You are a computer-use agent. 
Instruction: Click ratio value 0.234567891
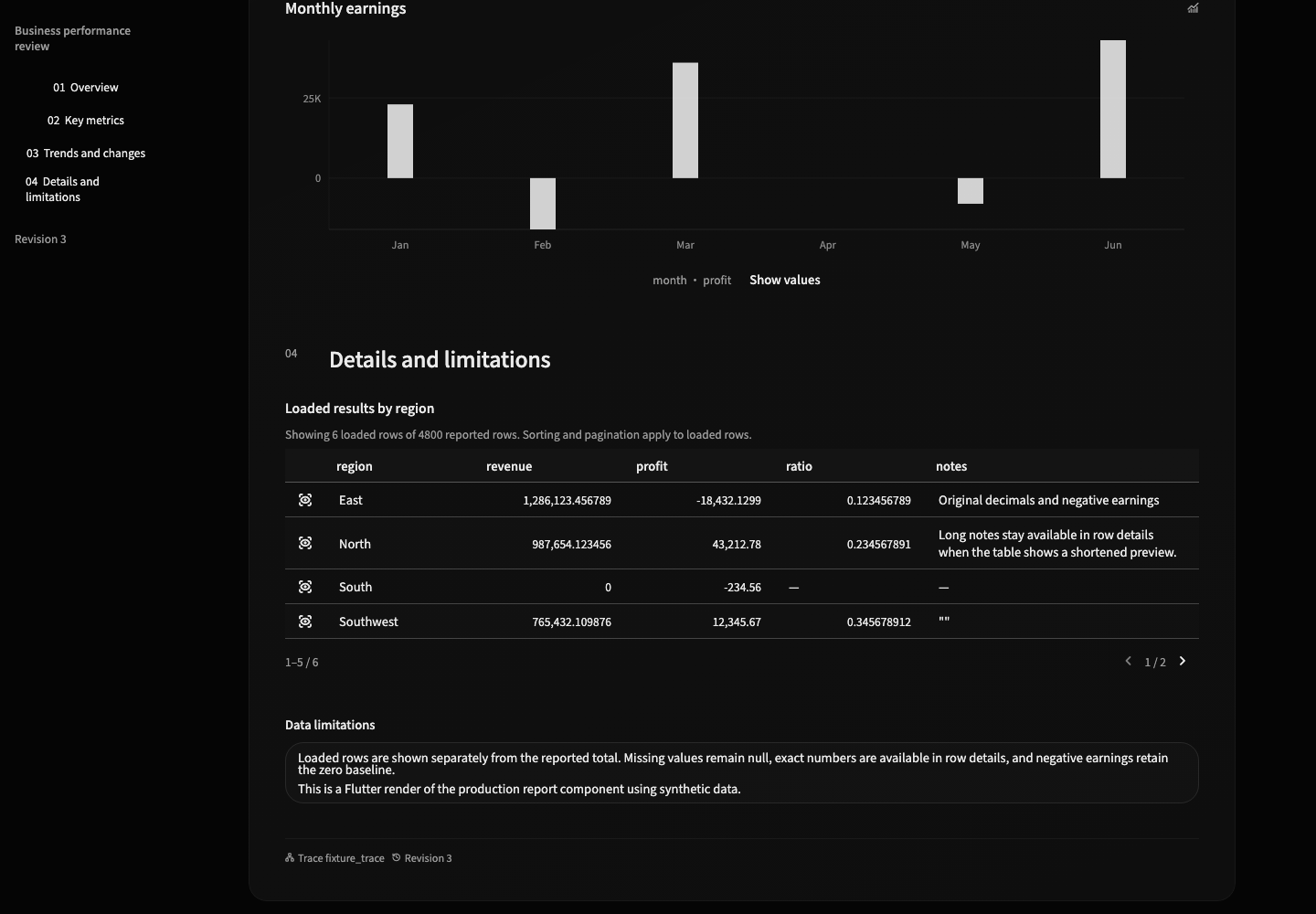pos(879,545)
